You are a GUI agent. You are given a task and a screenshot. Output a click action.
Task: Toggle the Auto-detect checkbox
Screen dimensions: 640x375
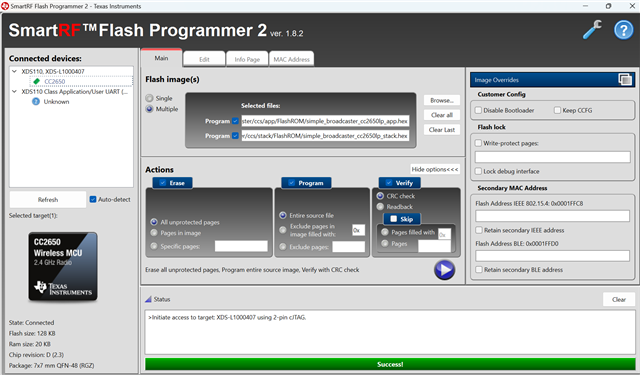(93, 200)
